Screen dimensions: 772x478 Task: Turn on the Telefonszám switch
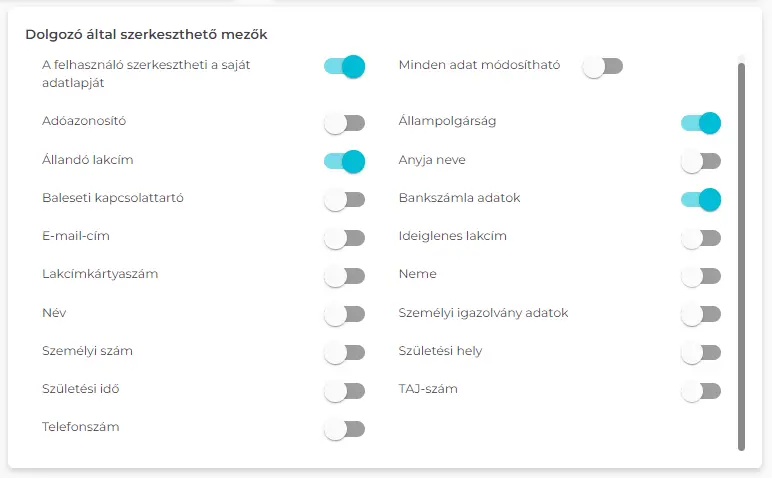click(x=344, y=430)
